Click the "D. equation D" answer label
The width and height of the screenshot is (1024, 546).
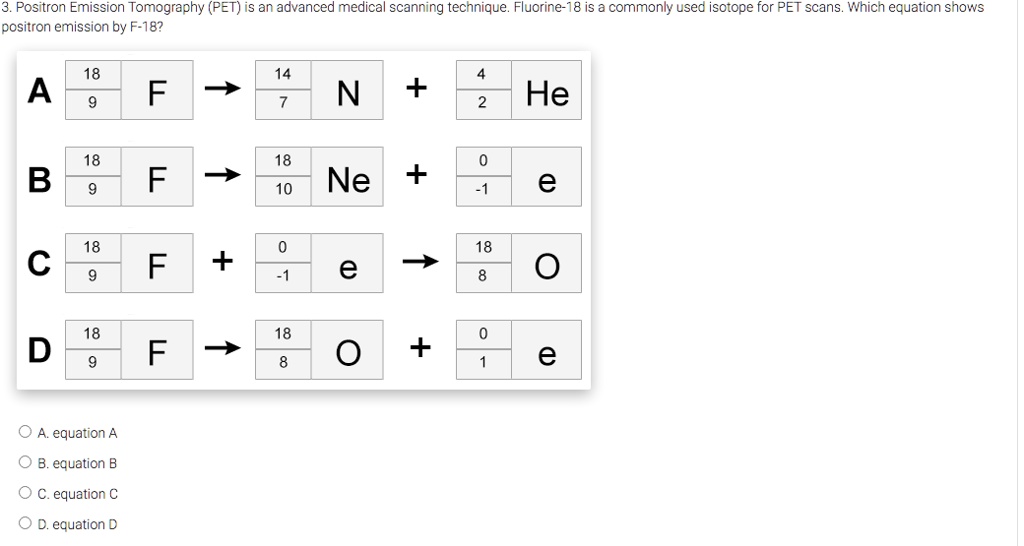coord(77,524)
